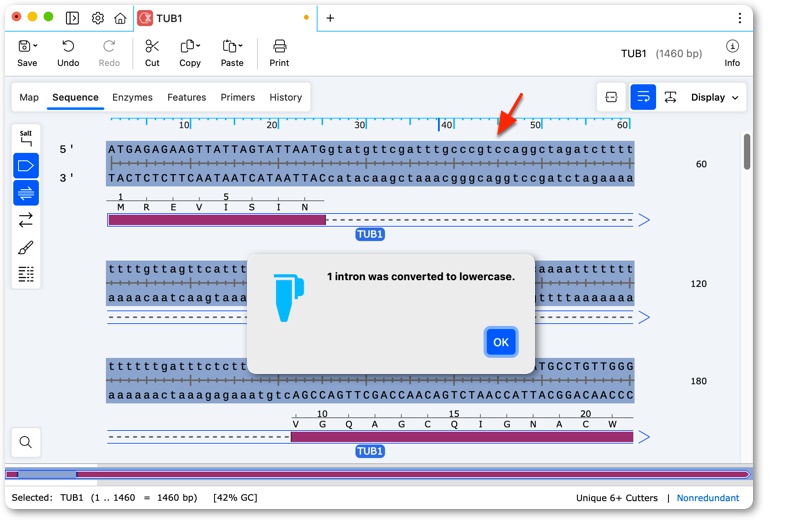
Task: Expand the Save options arrow
Action: point(35,46)
